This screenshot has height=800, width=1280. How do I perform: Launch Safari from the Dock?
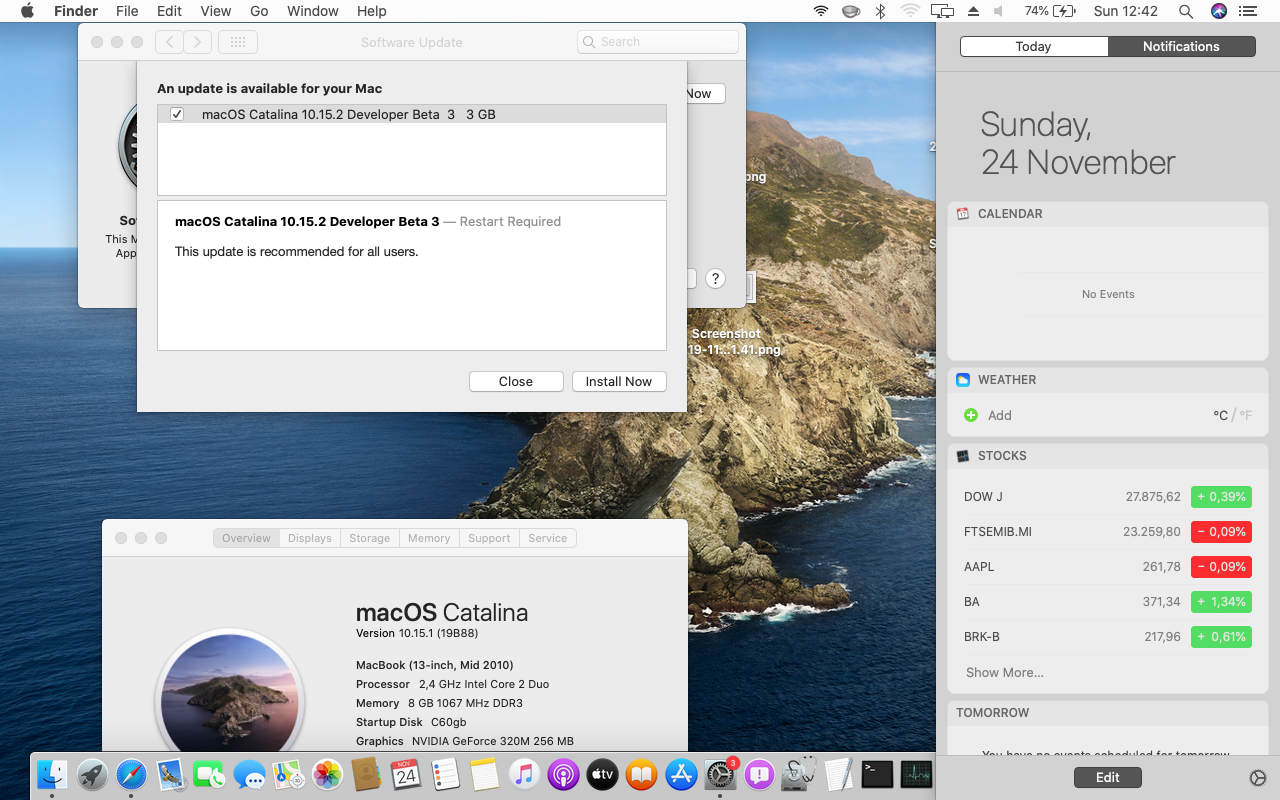pyautogui.click(x=131, y=775)
